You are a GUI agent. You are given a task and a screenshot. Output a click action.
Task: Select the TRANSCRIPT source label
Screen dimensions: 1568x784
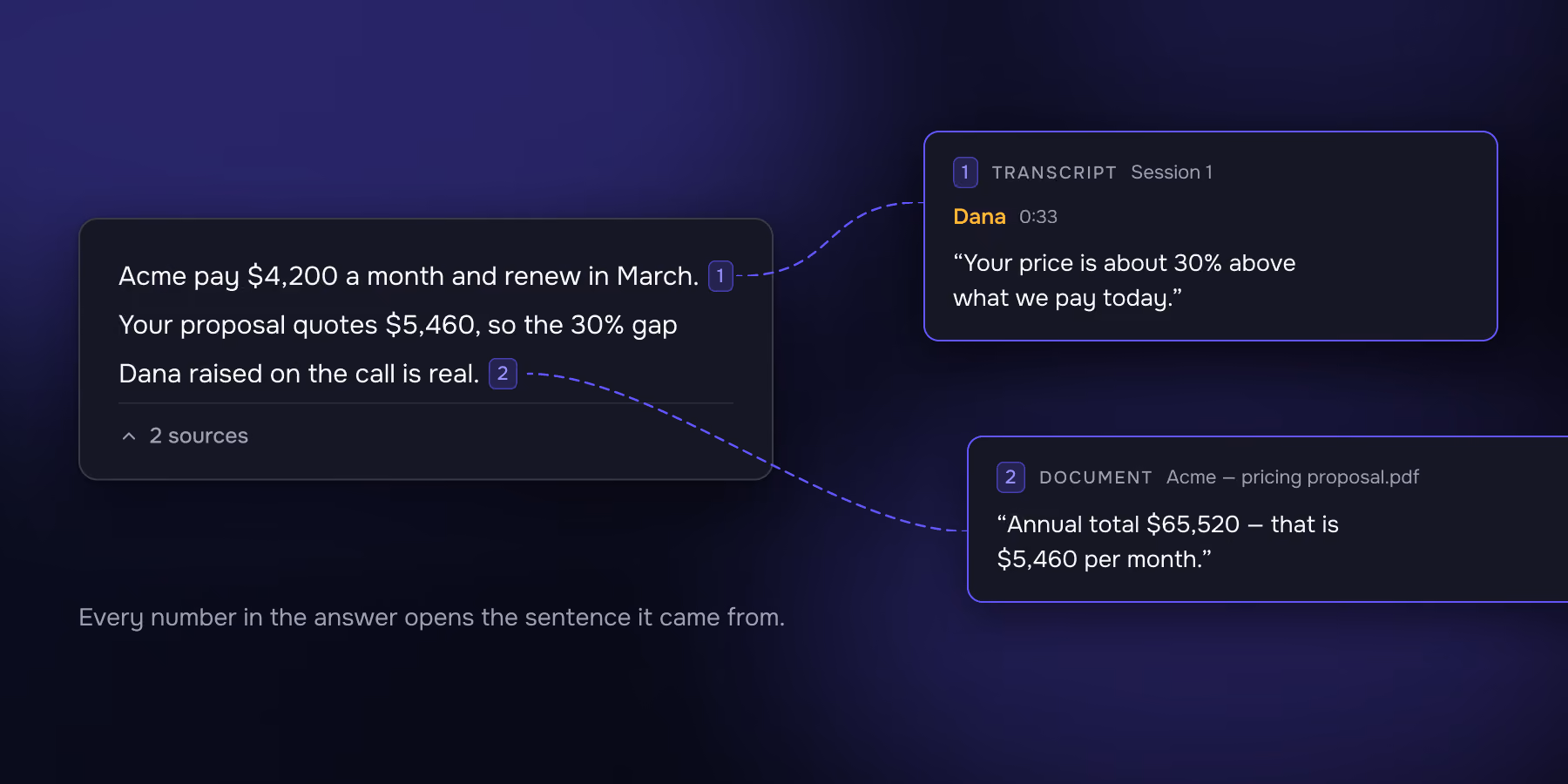click(x=1054, y=172)
